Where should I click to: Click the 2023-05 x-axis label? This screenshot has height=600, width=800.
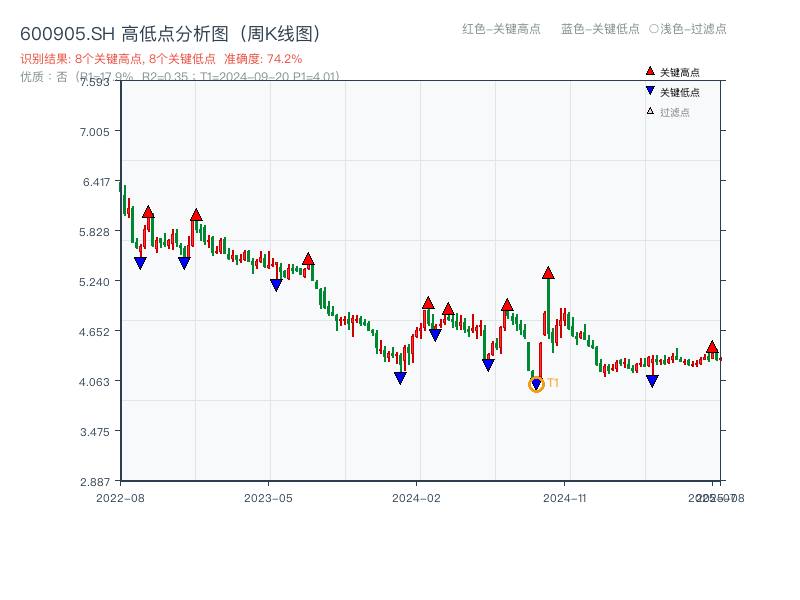point(268,497)
